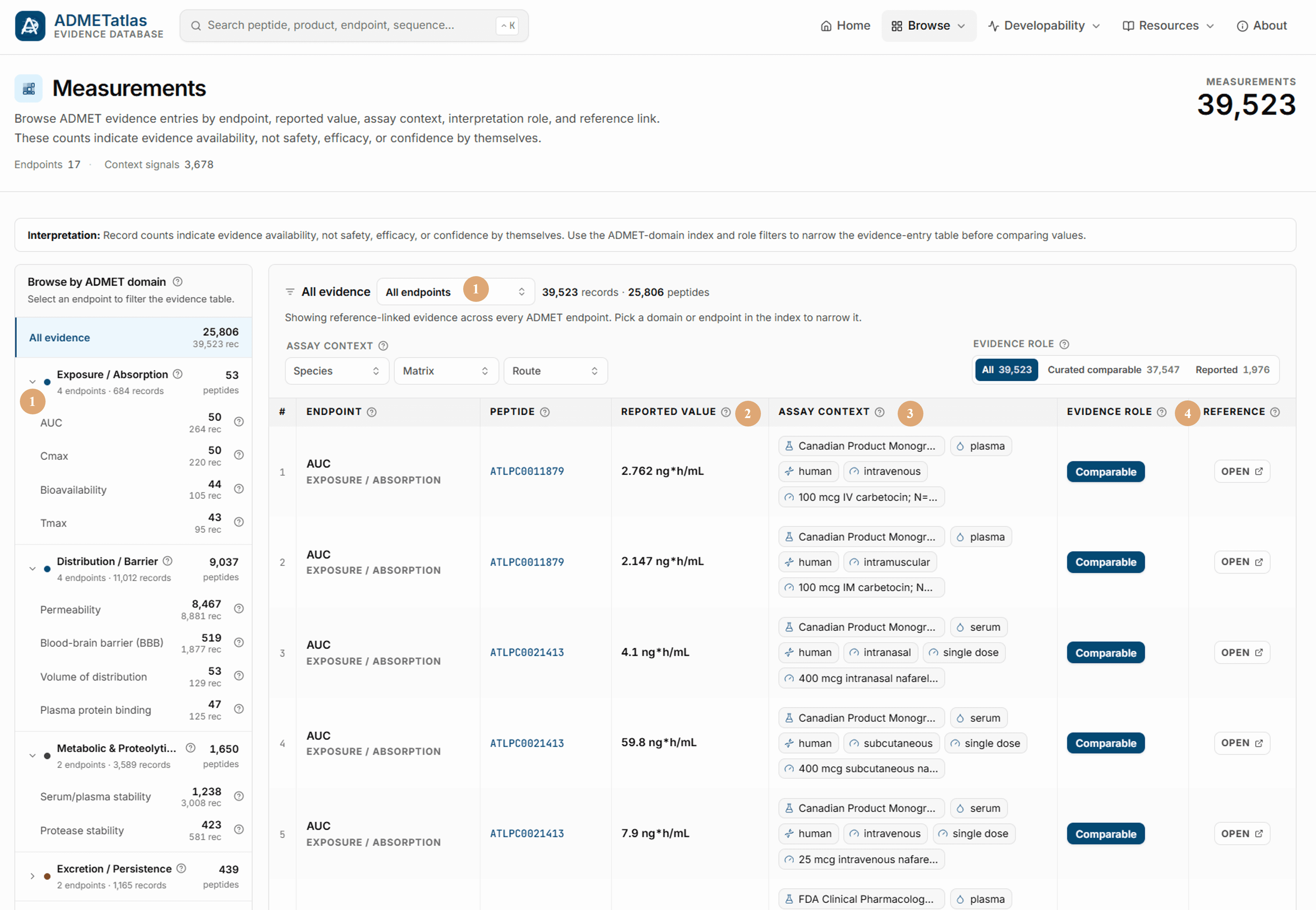This screenshot has height=910, width=1316.
Task: Click the help icon in ASSAY CONTEXT column header
Action: coord(879,412)
